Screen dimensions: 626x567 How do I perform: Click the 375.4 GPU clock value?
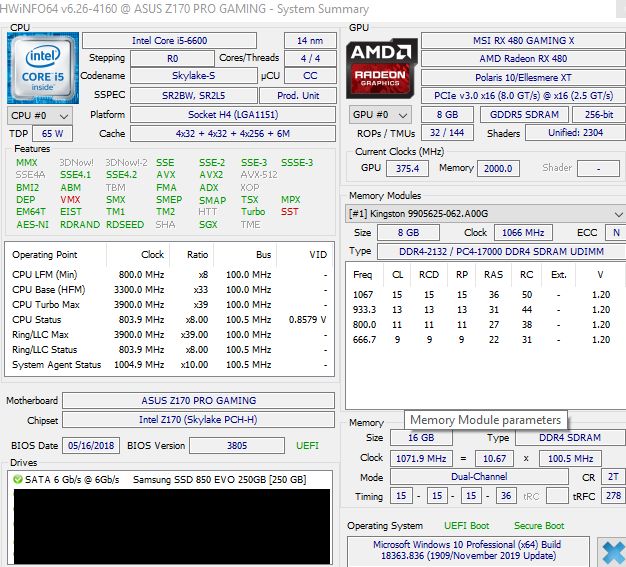[x=407, y=169]
